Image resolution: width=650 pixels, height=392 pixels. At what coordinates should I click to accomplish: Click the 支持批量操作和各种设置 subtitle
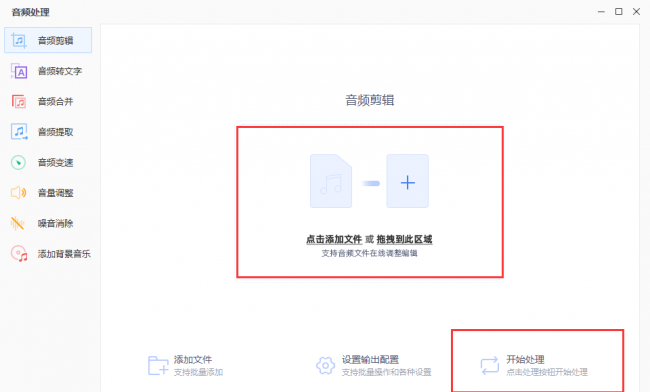tap(386, 372)
